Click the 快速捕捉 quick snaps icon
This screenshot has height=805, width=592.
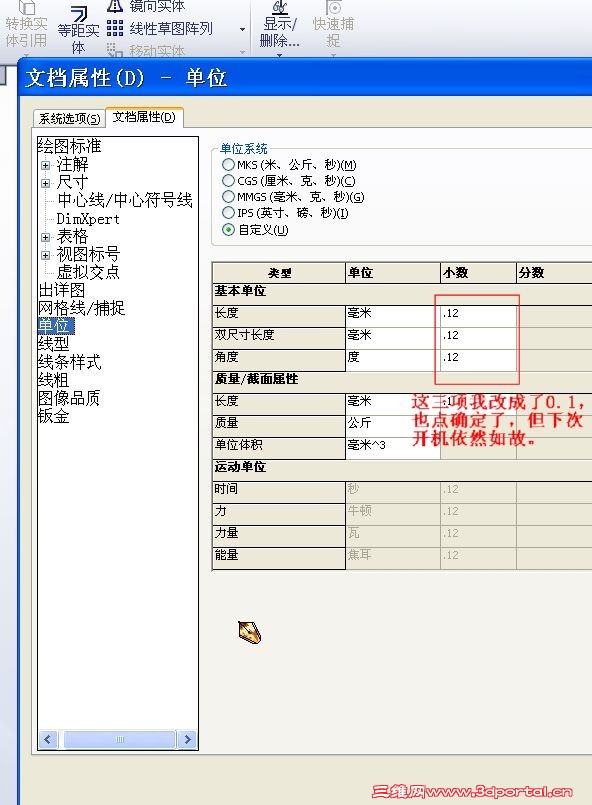point(333,7)
